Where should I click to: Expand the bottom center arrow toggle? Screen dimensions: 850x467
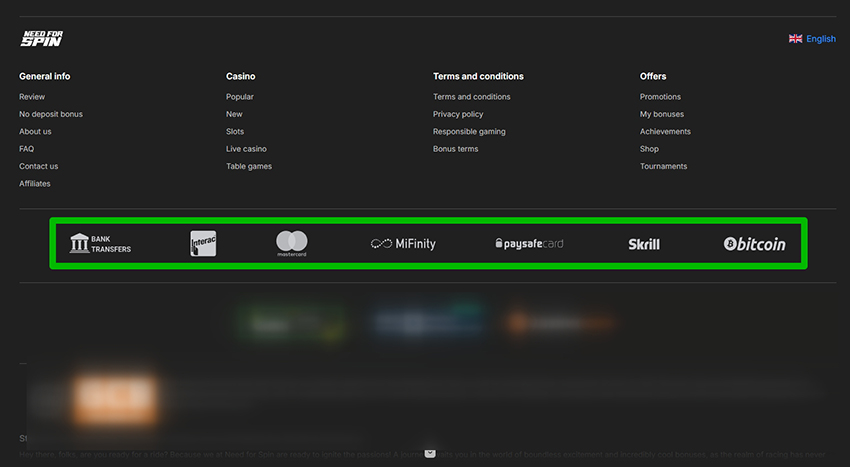[430, 454]
